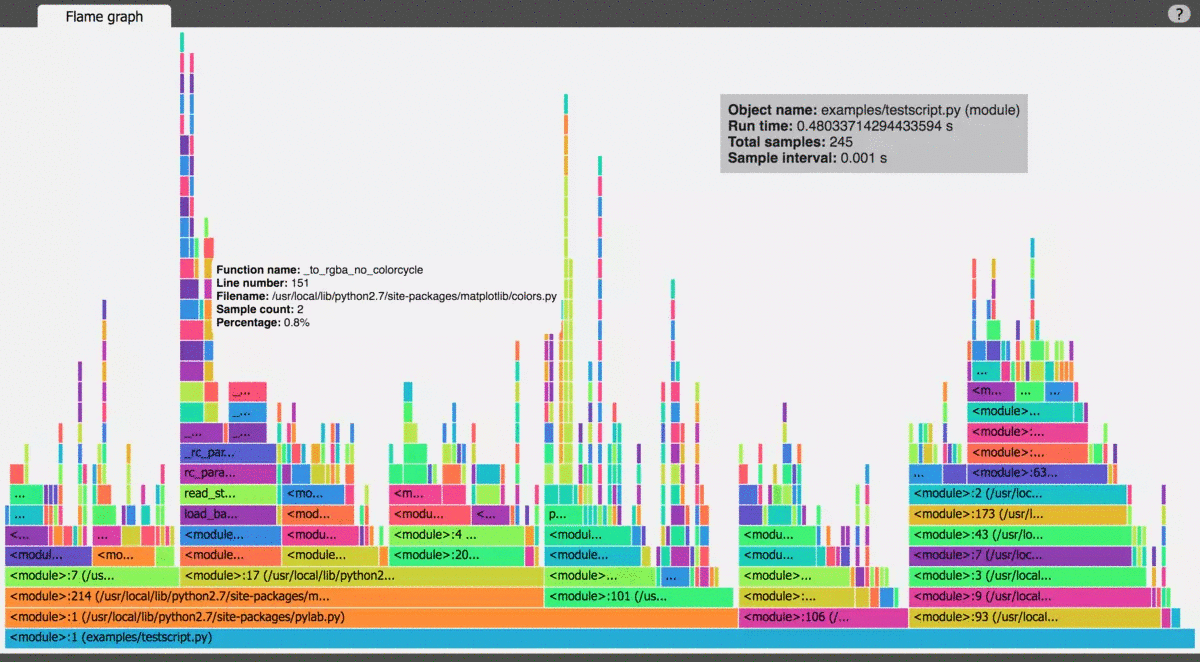This screenshot has width=1200, height=662.
Task: Switch to the Flame graph tab
Action: coord(104,16)
